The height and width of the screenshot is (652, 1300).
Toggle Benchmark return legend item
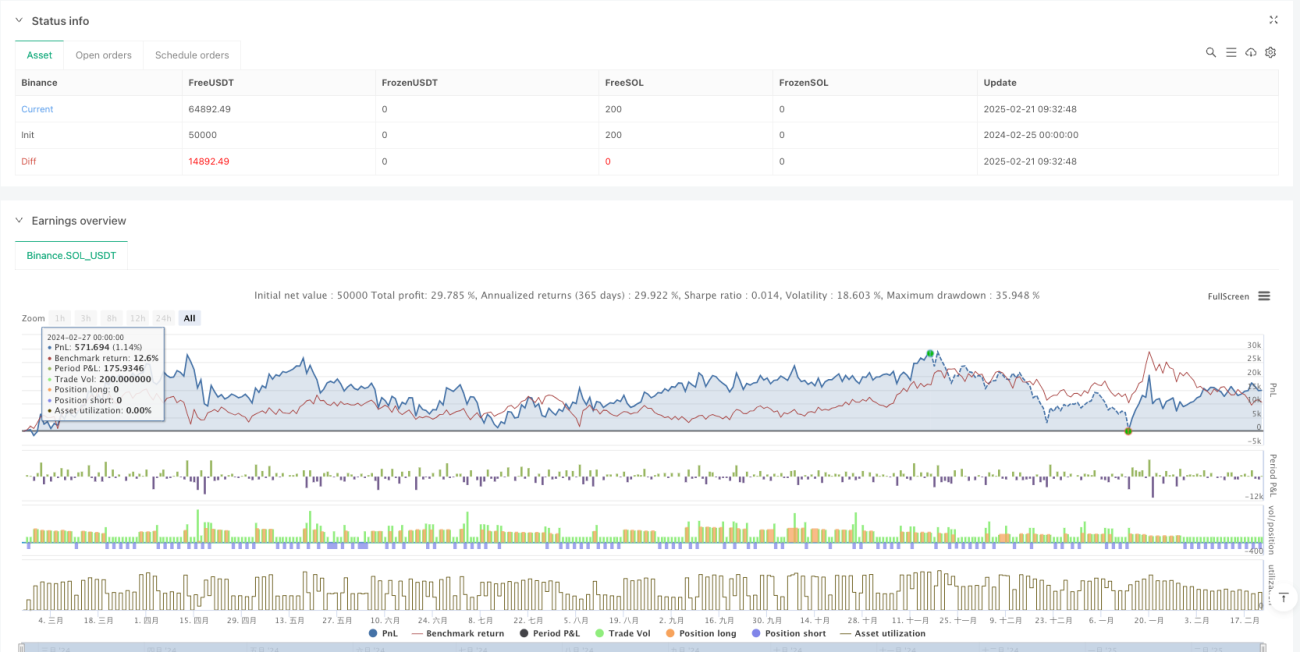click(457, 633)
